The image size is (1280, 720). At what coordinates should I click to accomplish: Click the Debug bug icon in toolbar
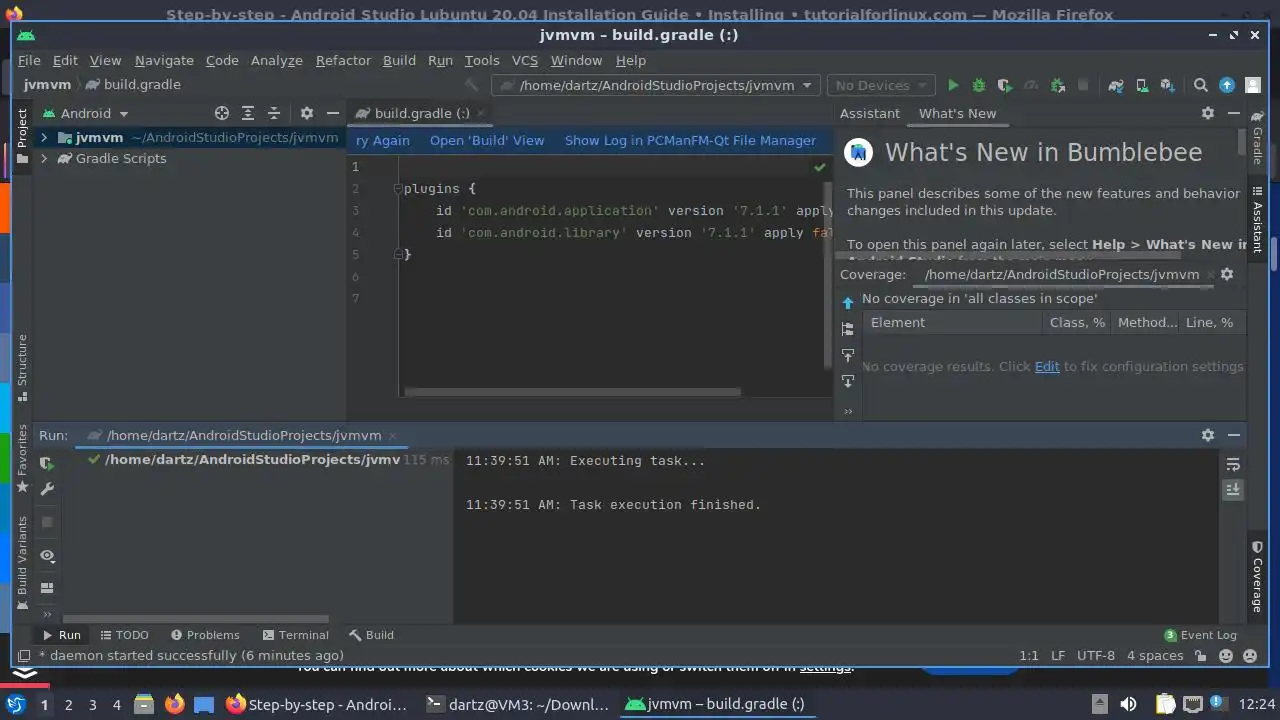point(979,86)
